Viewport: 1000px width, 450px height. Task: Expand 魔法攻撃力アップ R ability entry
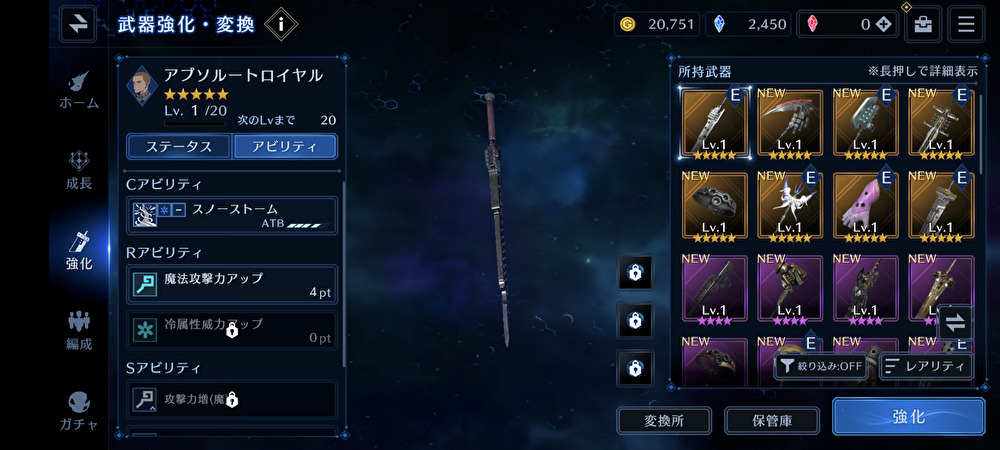232,284
